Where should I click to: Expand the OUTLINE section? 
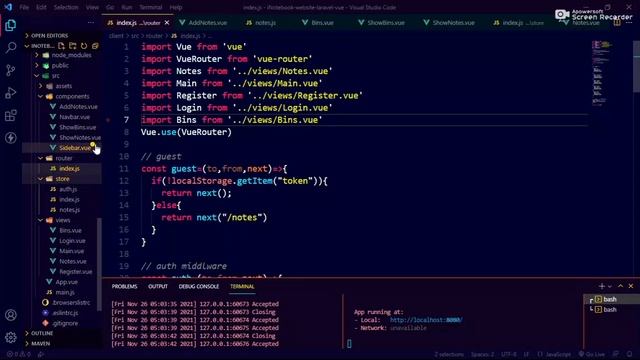click(41, 333)
